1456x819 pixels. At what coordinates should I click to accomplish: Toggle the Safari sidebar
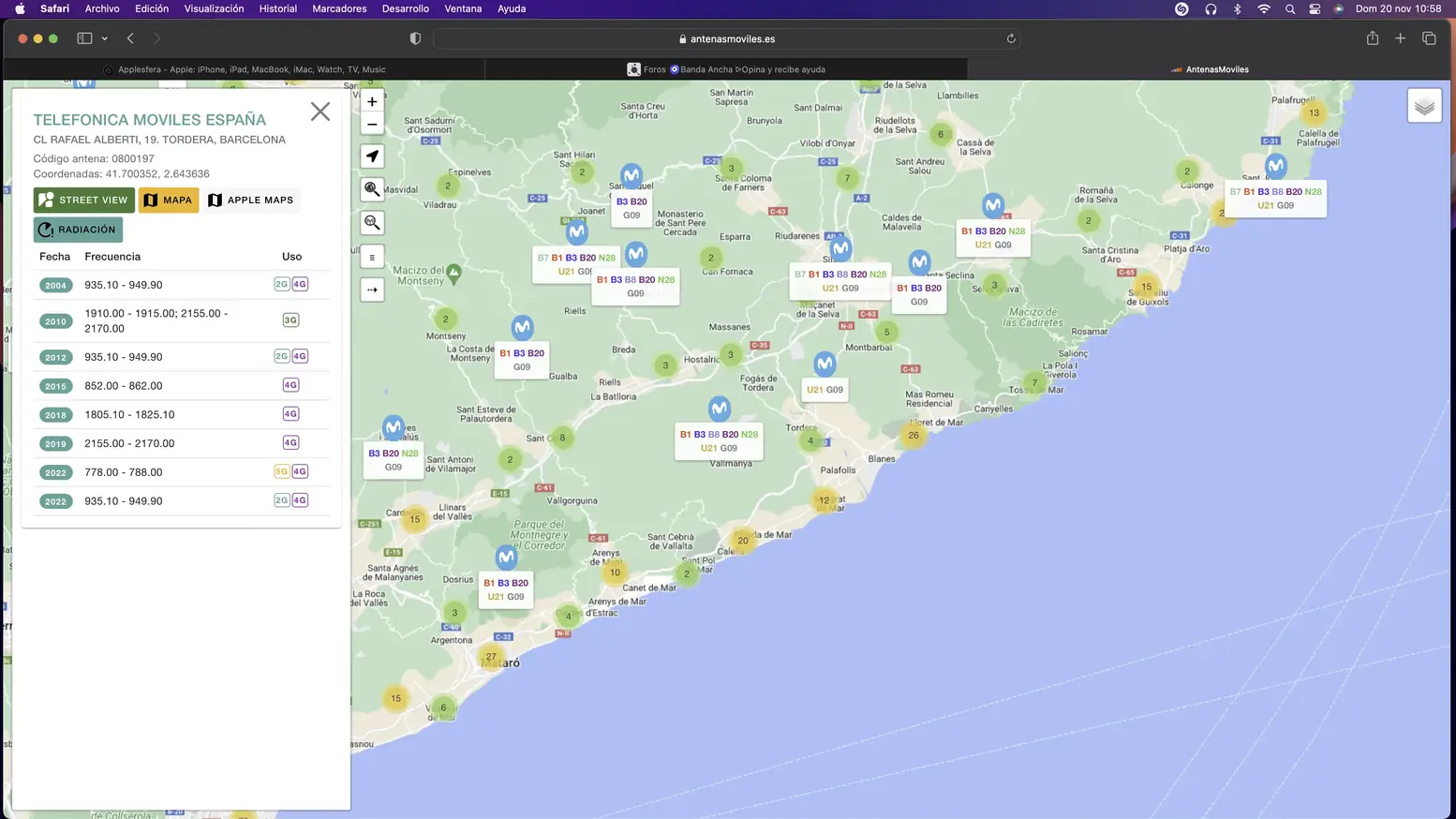click(84, 38)
